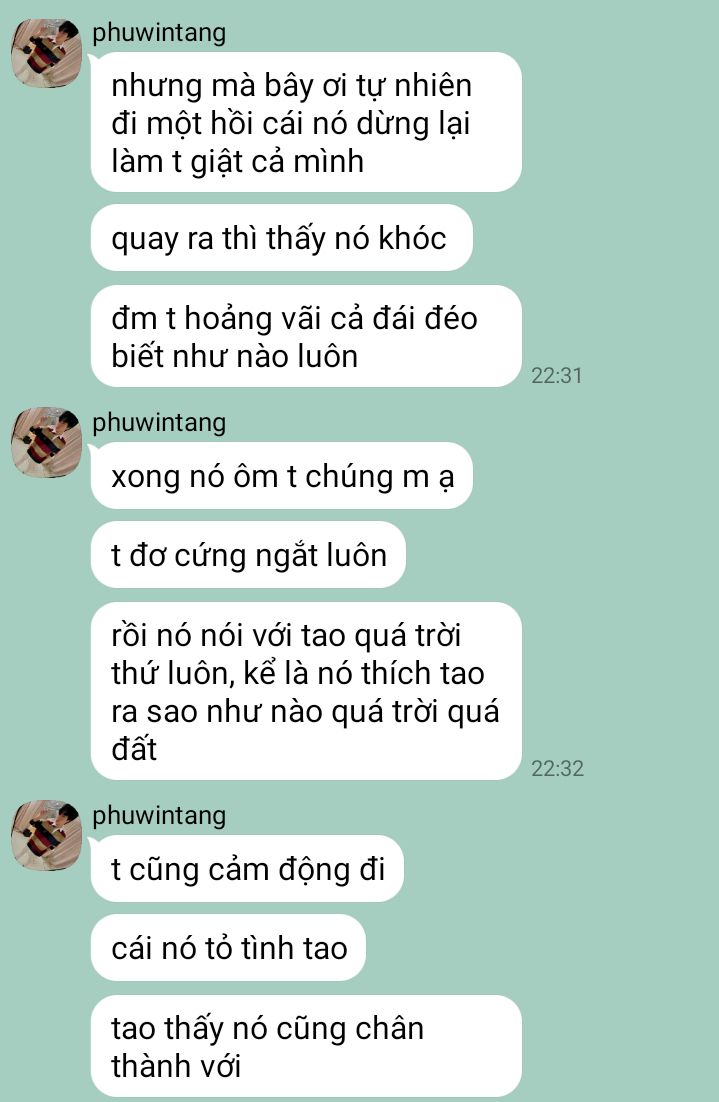Select the message 't đơ cứng ngắt luôn'
This screenshot has width=719, height=1102.
pos(248,555)
